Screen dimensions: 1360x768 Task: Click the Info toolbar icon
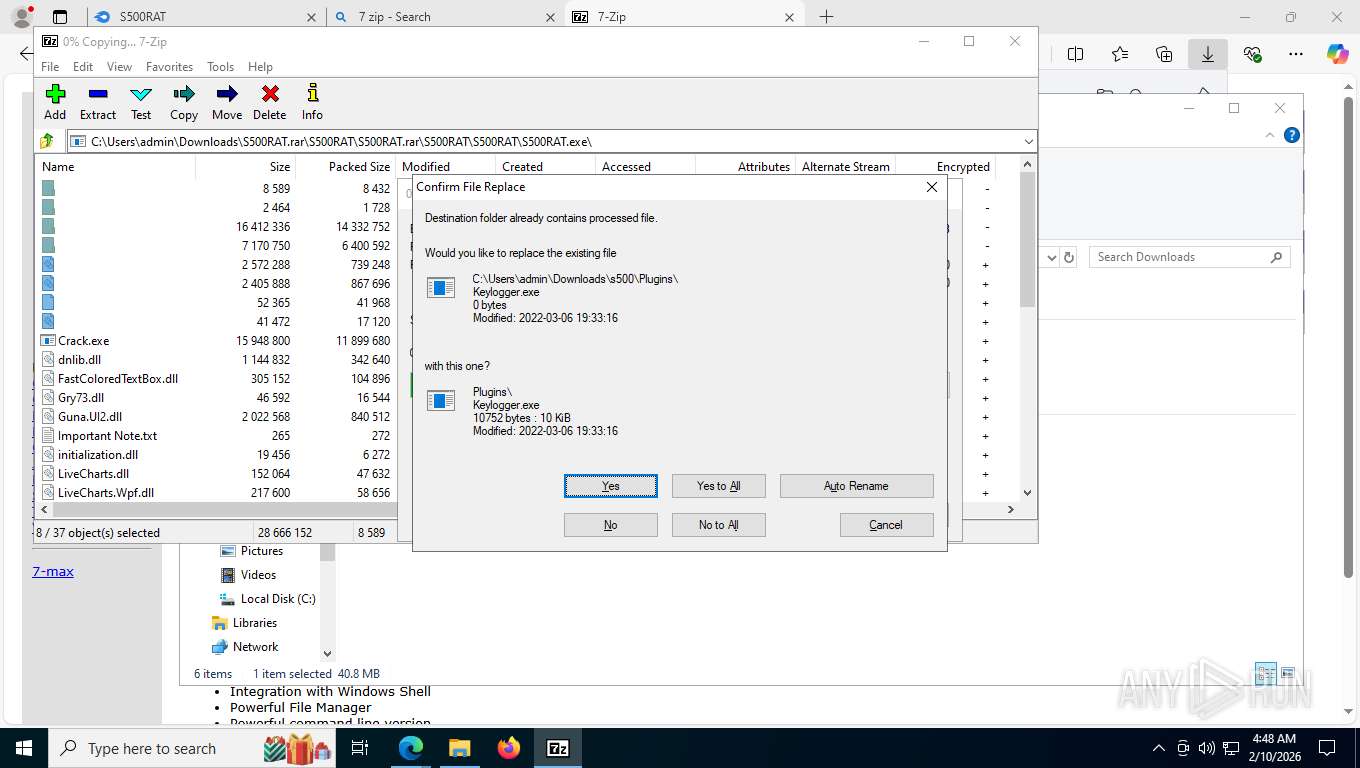(x=312, y=94)
